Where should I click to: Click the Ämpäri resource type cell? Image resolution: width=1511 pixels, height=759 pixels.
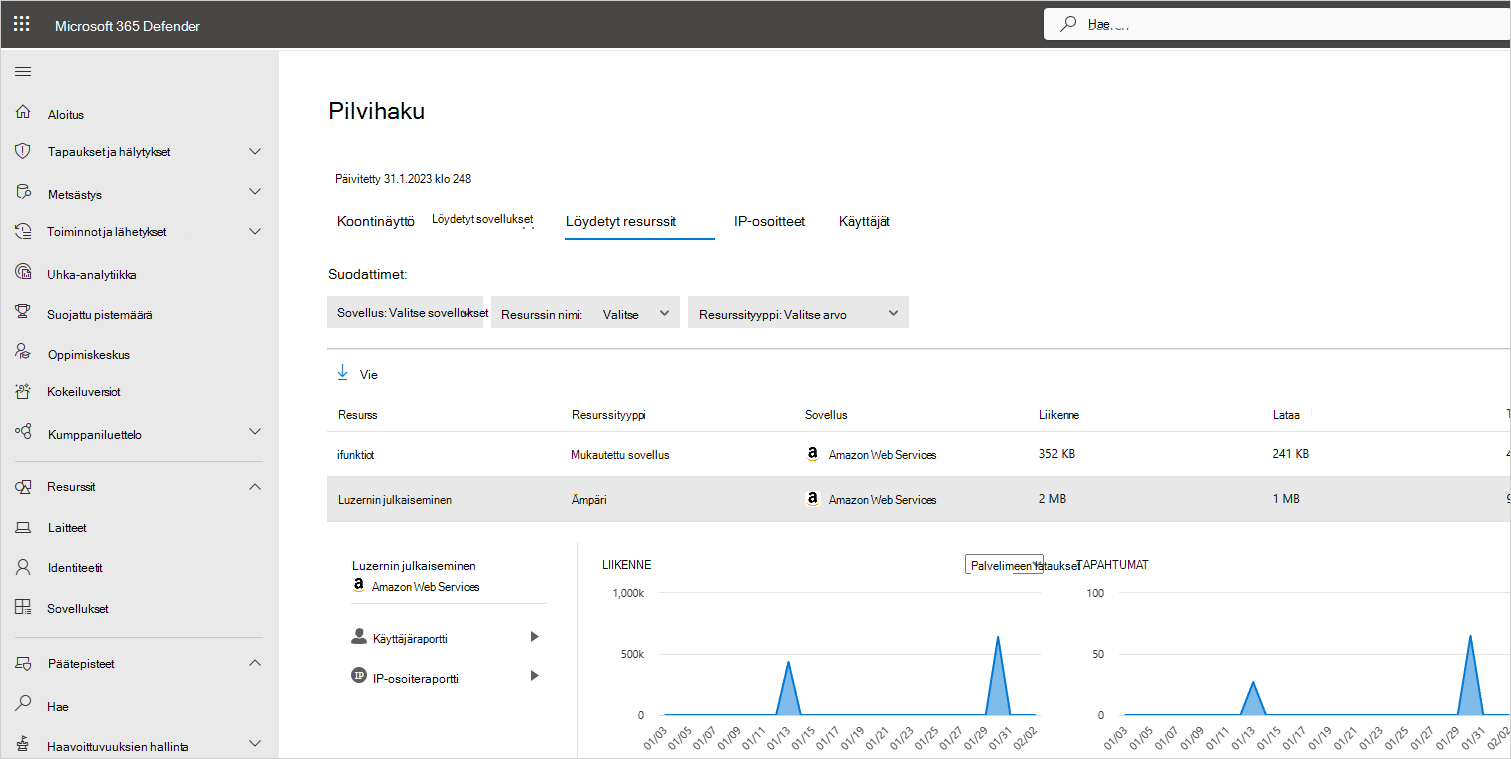(x=591, y=499)
